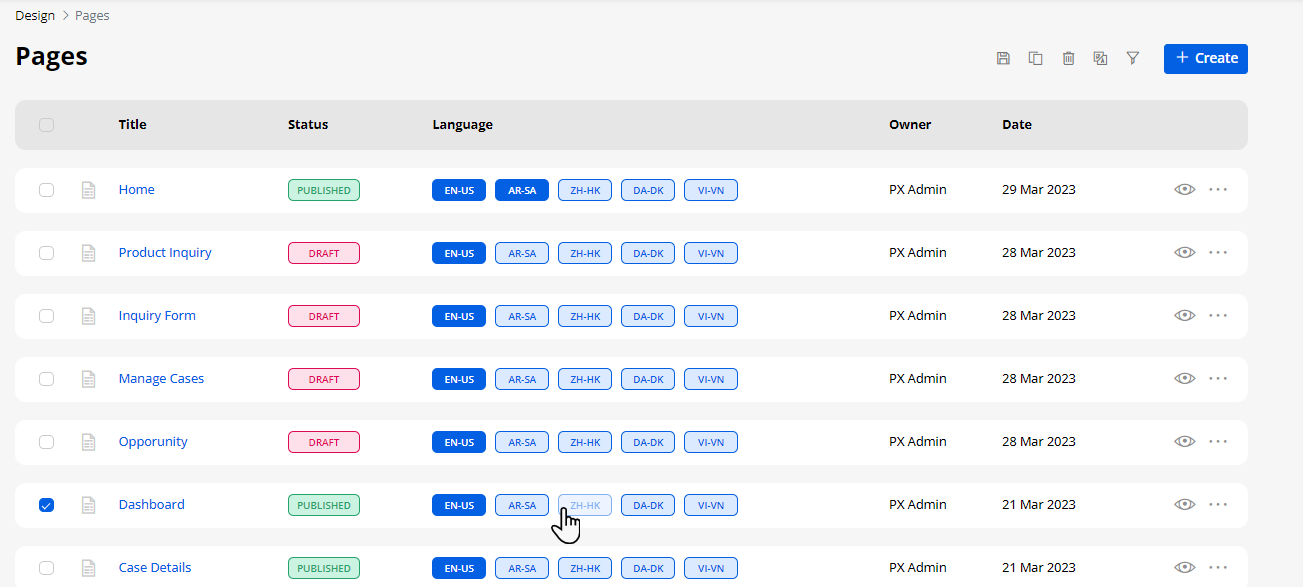Click the document icon beside Inquiry Form
Viewport: 1303px width, 587px height.
pos(88,316)
